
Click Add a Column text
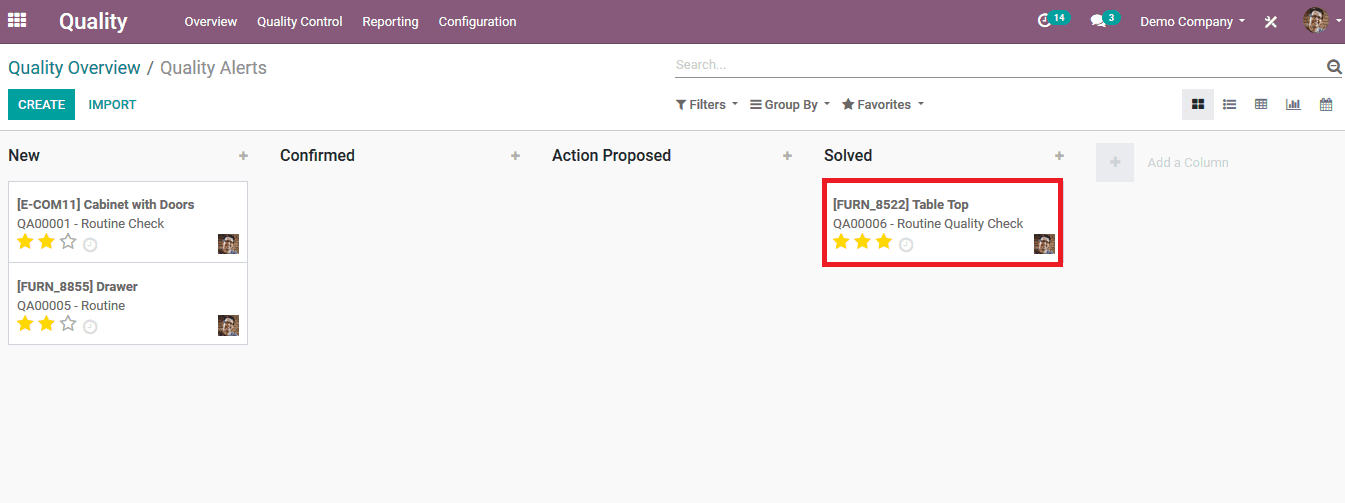1188,163
